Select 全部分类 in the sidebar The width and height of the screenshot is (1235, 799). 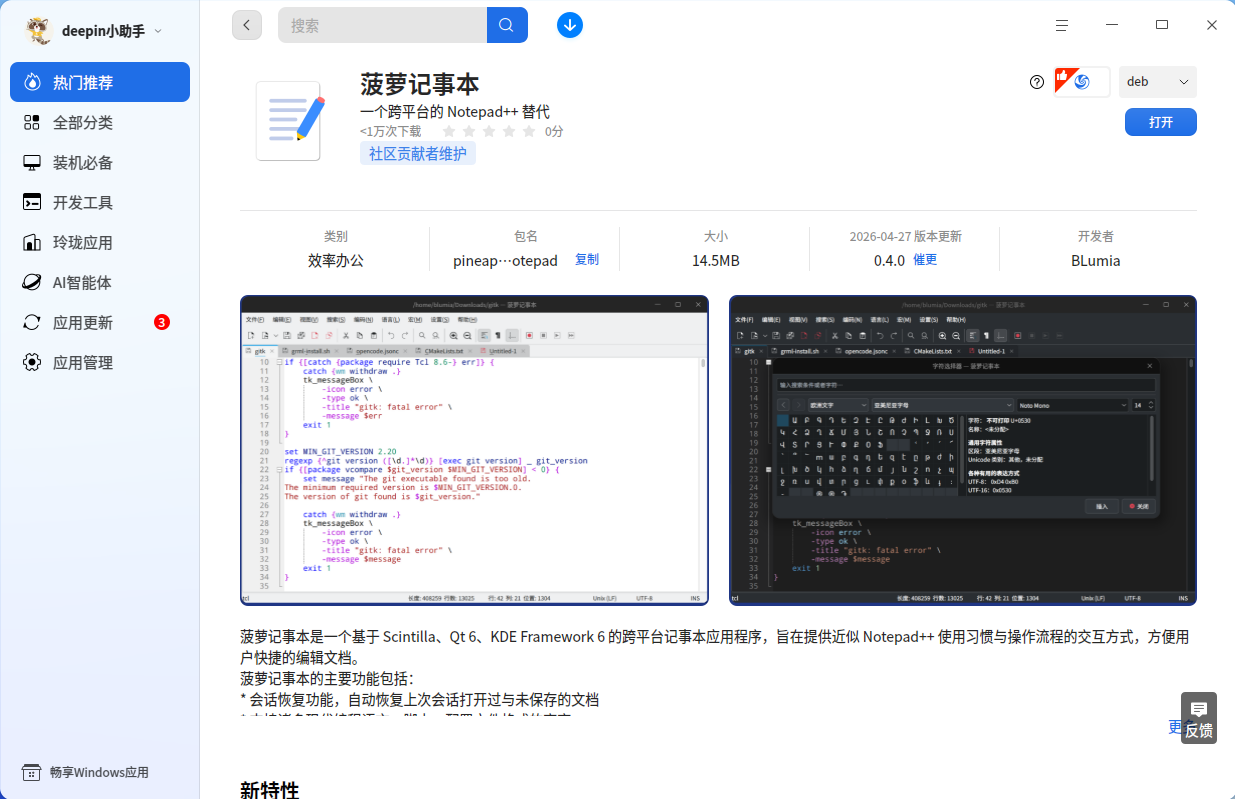pyautogui.click(x=100, y=122)
